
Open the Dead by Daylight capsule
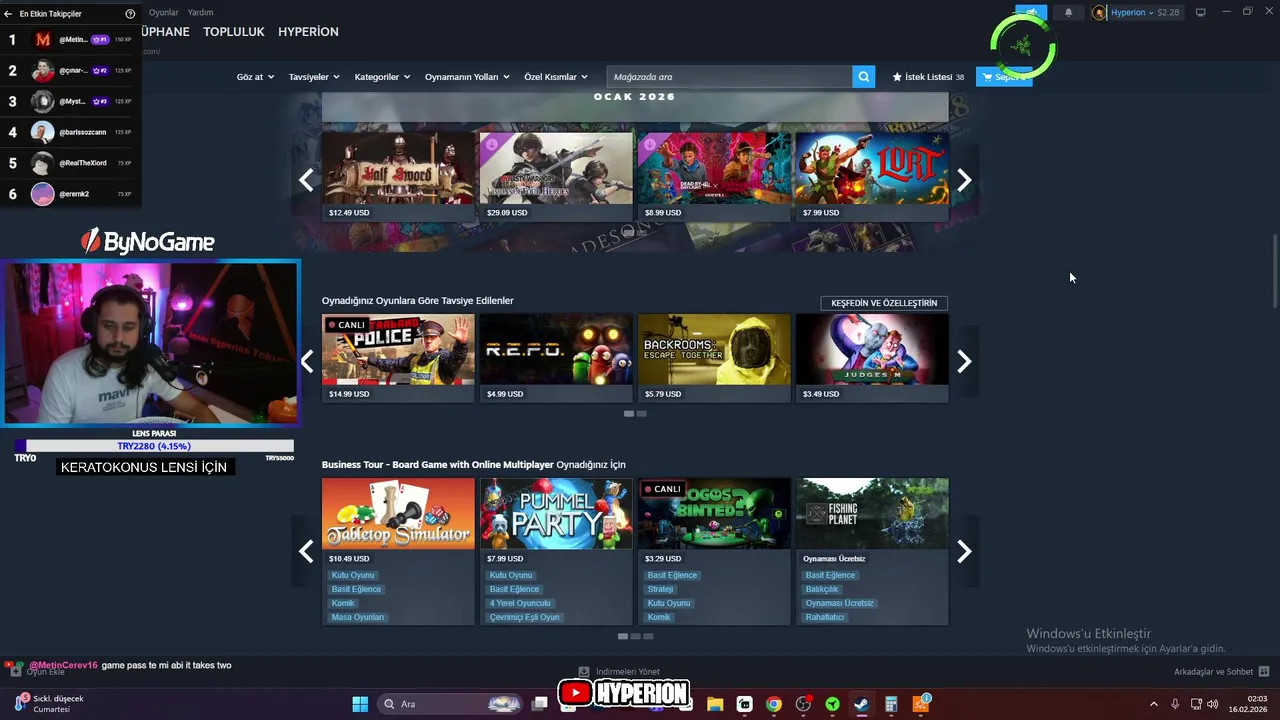(714, 177)
